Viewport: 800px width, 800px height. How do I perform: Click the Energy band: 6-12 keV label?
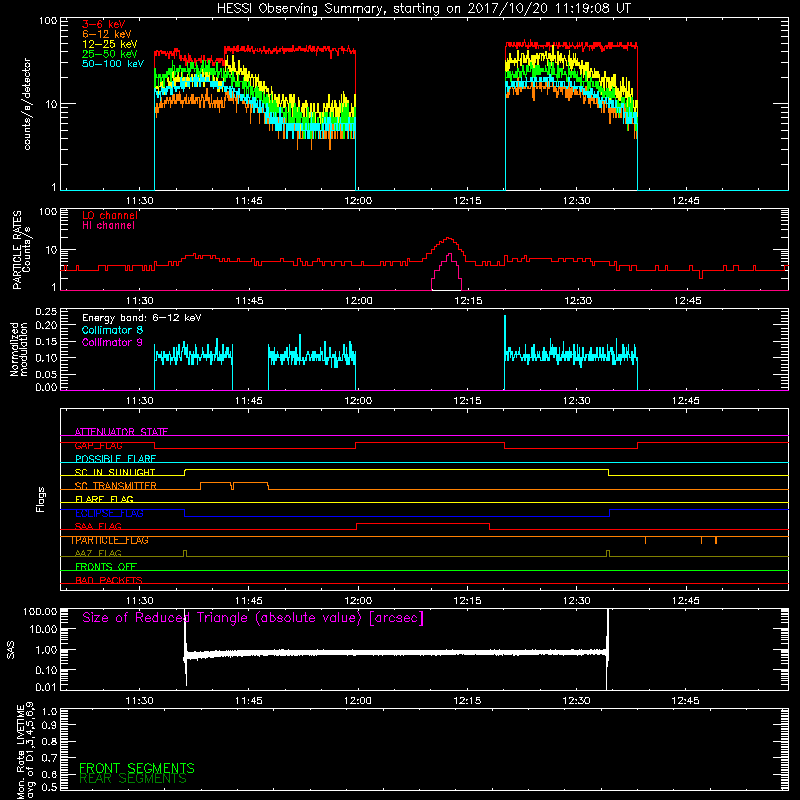click(142, 318)
